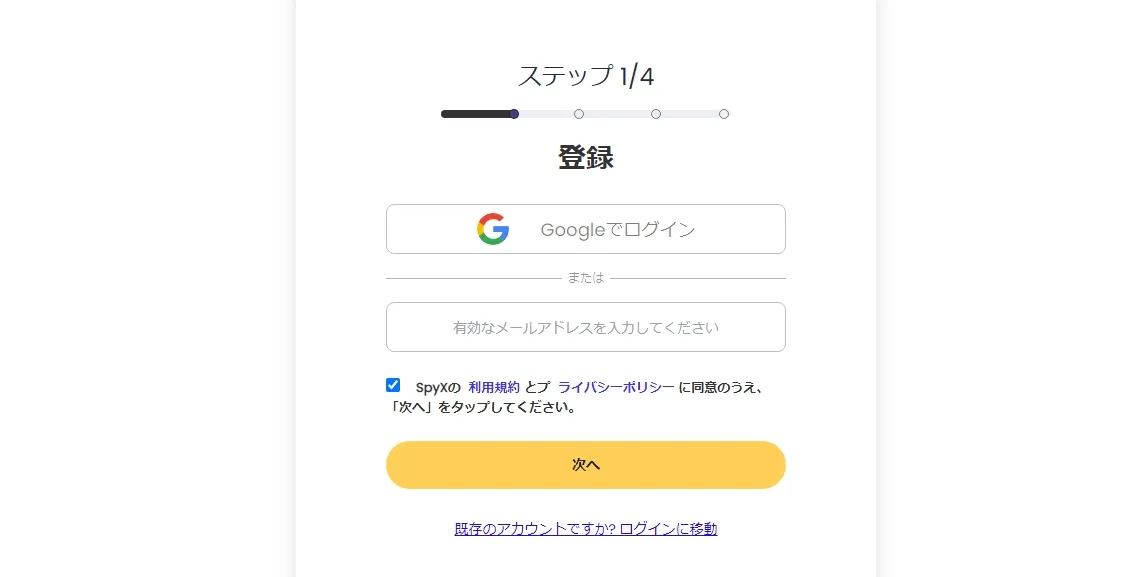Click the filled progress marker on step one
The image size is (1141, 577).
tap(514, 114)
